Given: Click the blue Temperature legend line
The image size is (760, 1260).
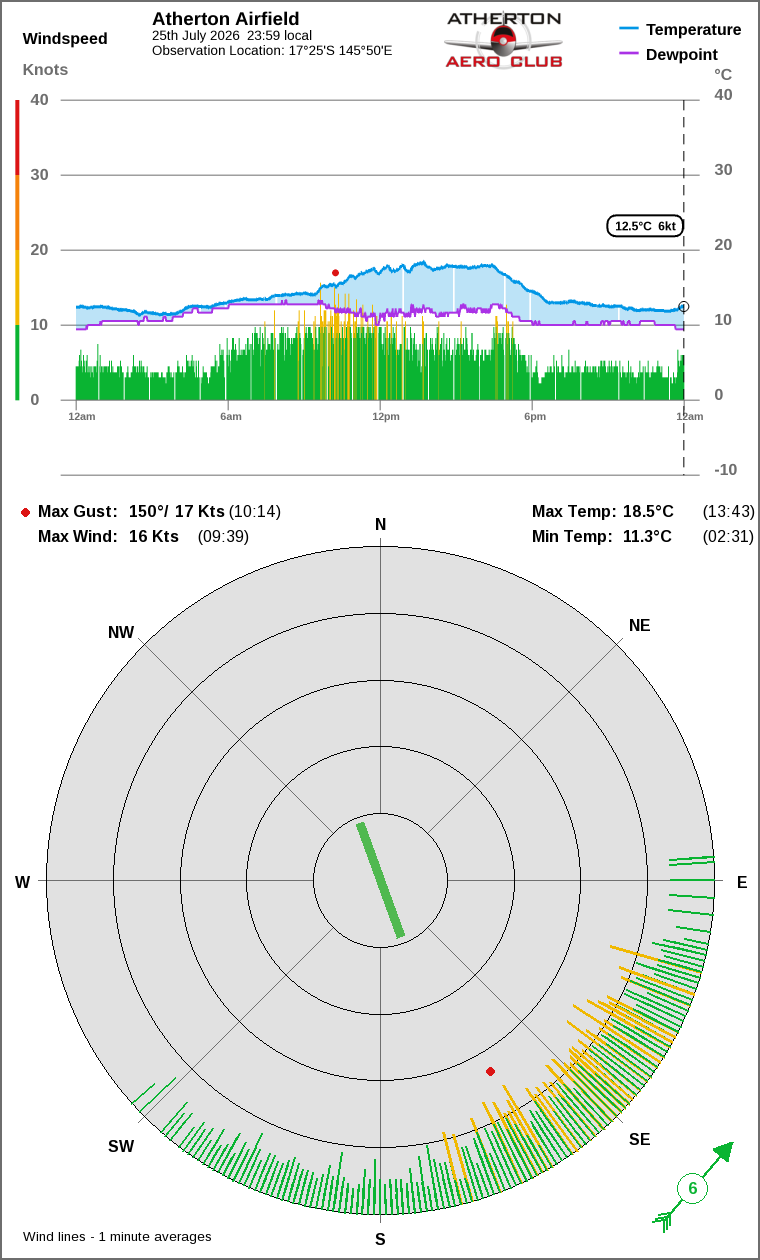Looking at the screenshot, I should [629, 29].
